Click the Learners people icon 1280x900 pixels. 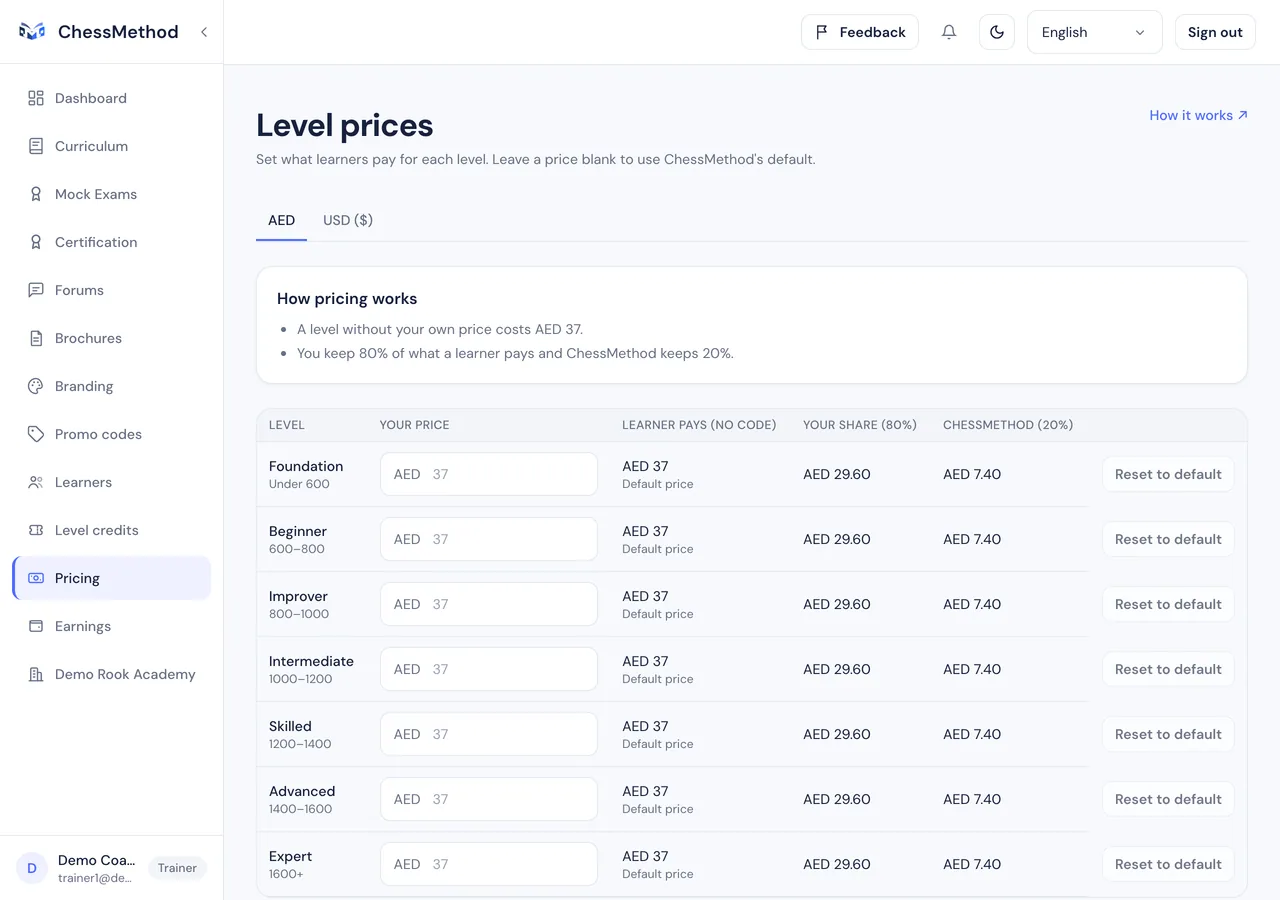click(x=36, y=482)
